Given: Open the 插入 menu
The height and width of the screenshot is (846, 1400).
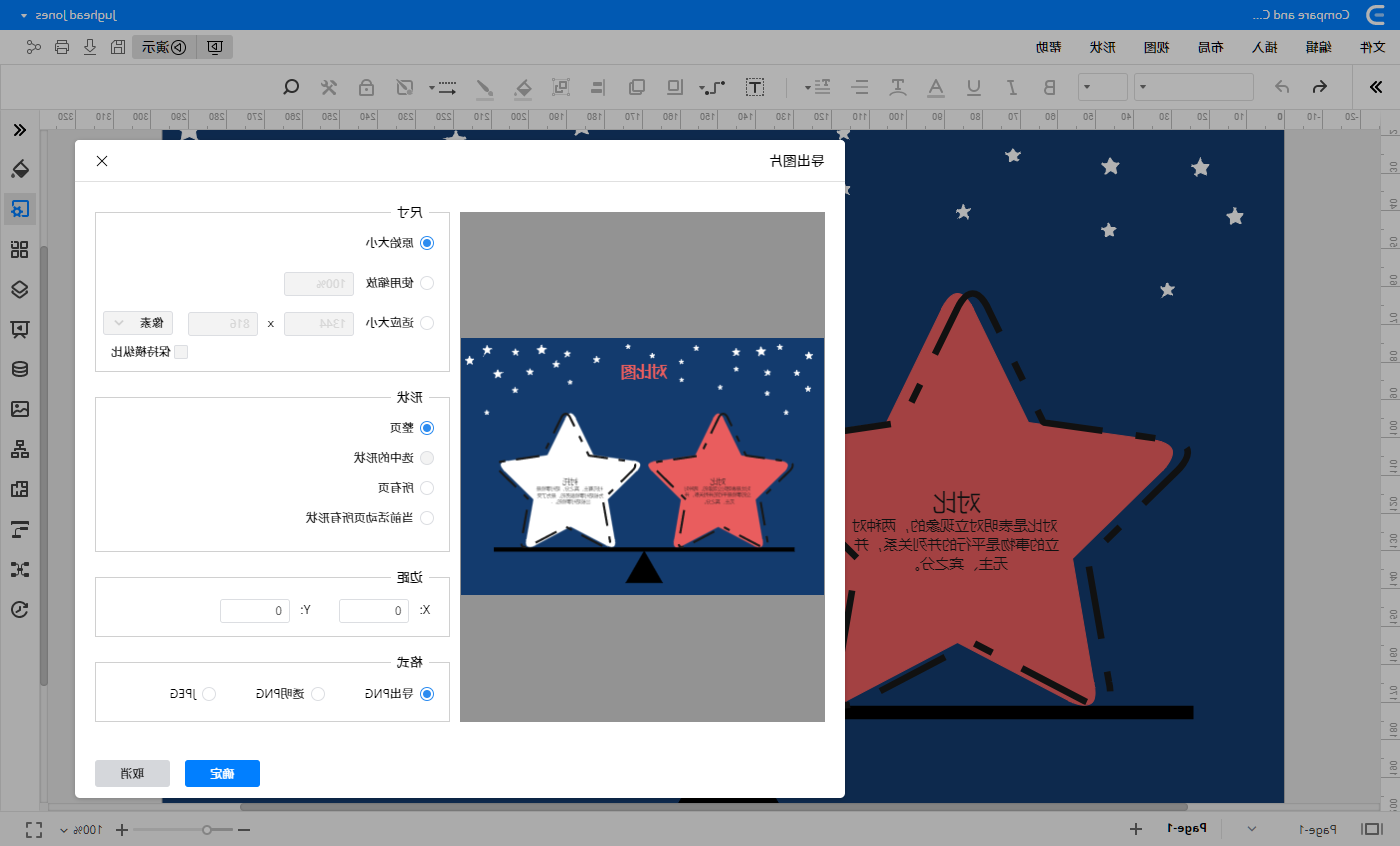Looking at the screenshot, I should (x=1264, y=46).
